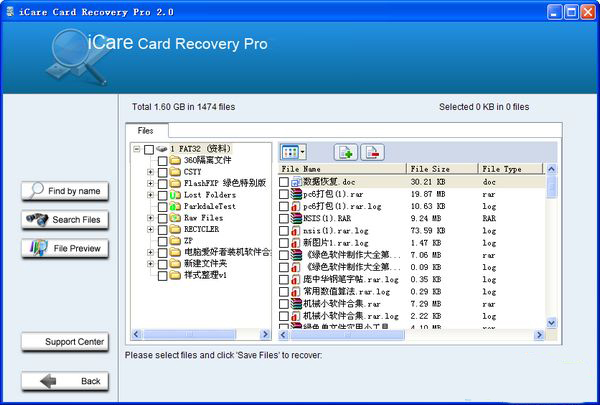This screenshot has width=600, height=405.
Task: Select the ZP folder tree item
Action: coord(188,241)
